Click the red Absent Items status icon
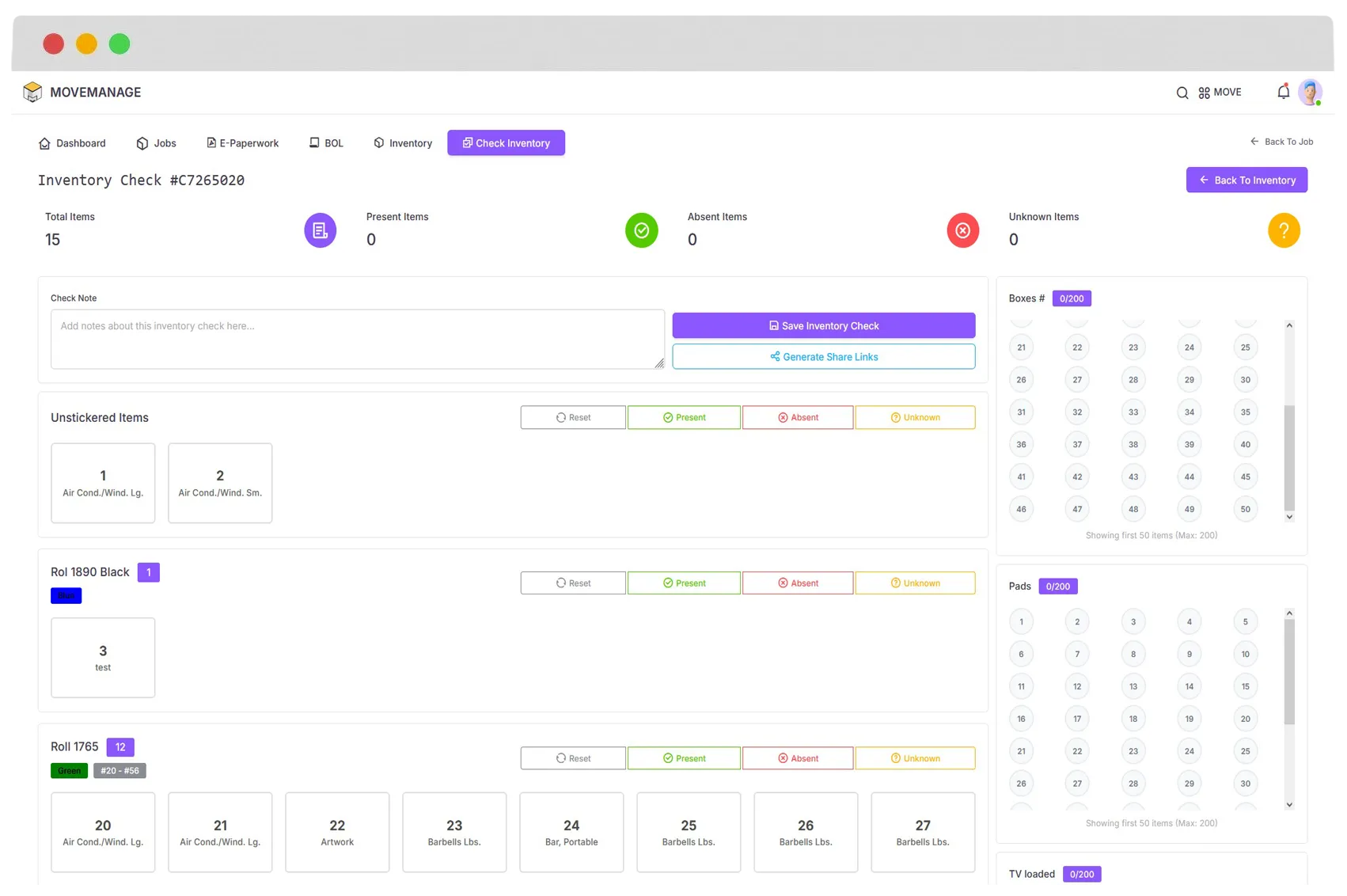 pos(963,230)
